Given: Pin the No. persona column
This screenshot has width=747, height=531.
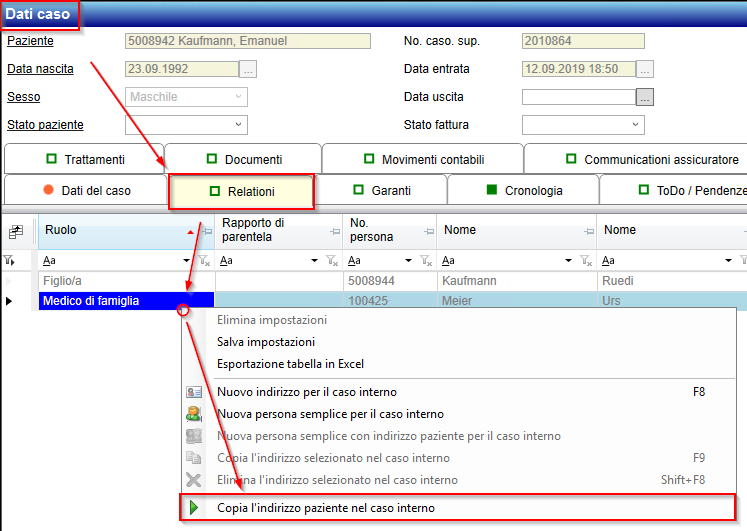Looking at the screenshot, I should (429, 231).
